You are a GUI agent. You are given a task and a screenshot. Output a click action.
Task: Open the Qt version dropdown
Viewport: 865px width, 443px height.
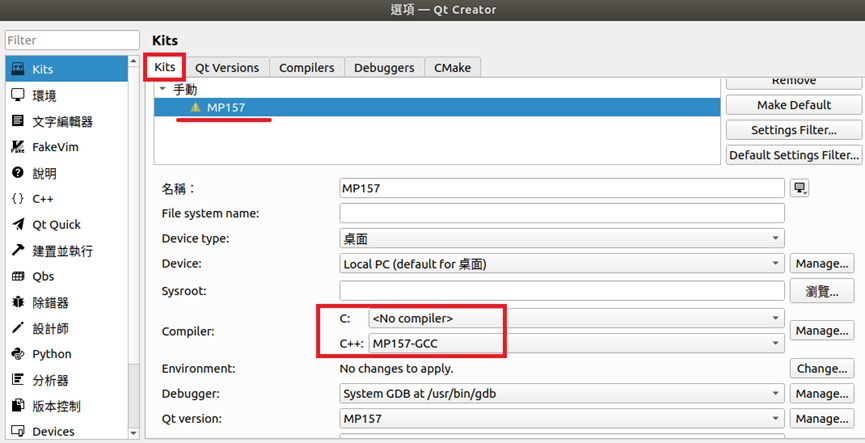(562, 418)
